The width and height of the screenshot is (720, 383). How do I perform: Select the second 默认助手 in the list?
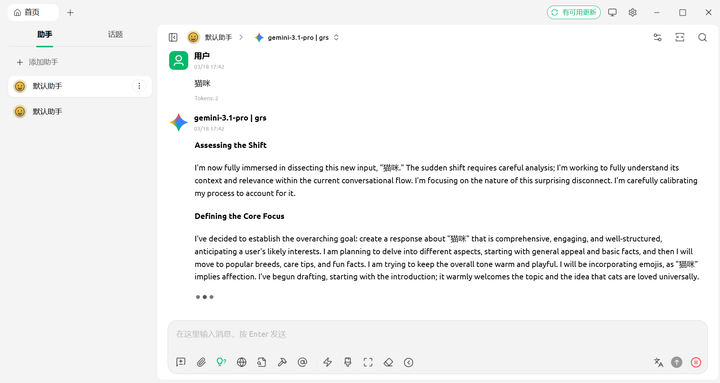tap(80, 112)
